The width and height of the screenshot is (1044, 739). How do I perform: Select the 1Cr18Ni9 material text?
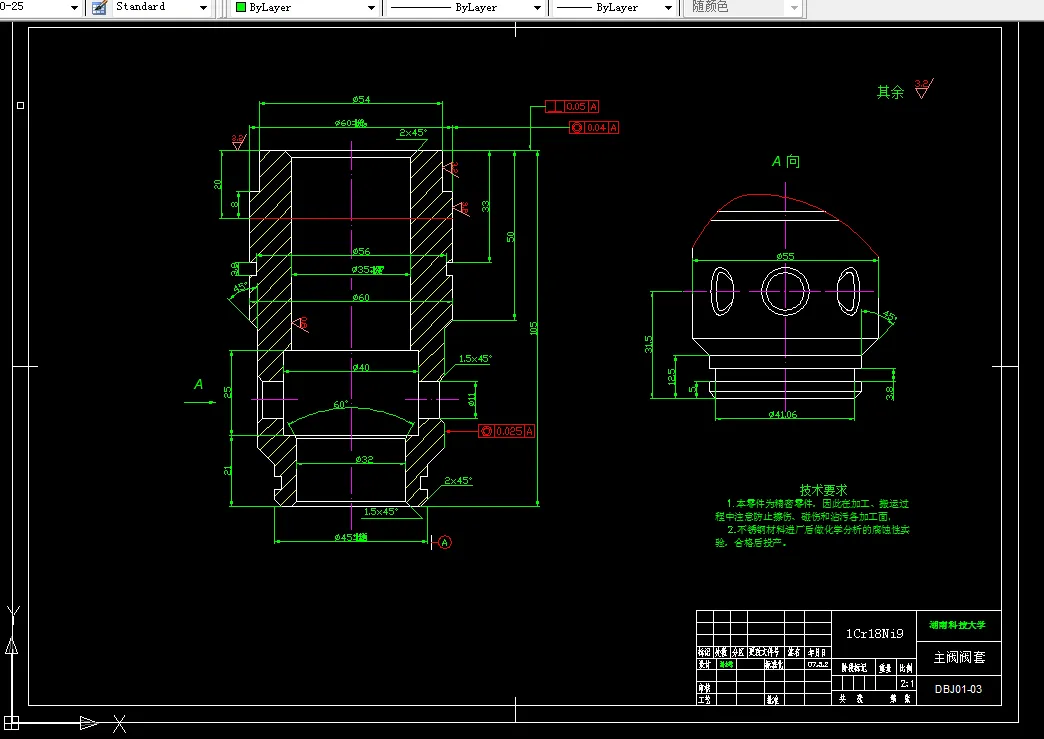874,633
